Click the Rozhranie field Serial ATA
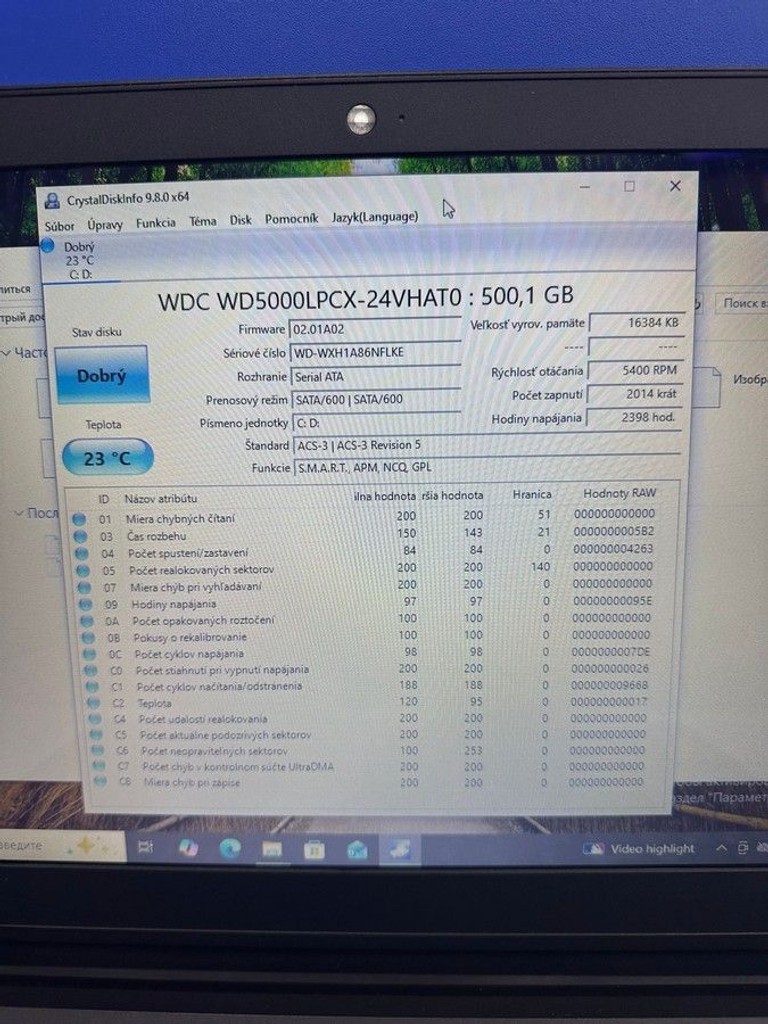 [376, 376]
